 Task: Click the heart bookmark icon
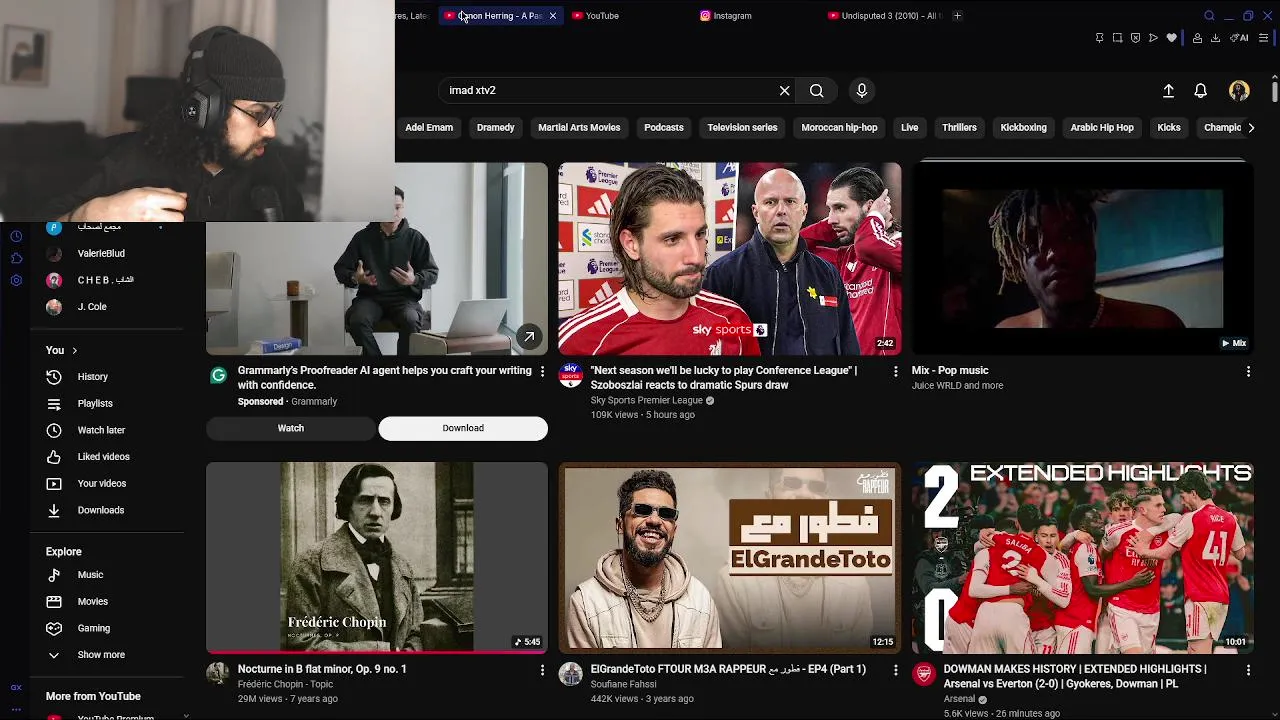tap(1171, 38)
